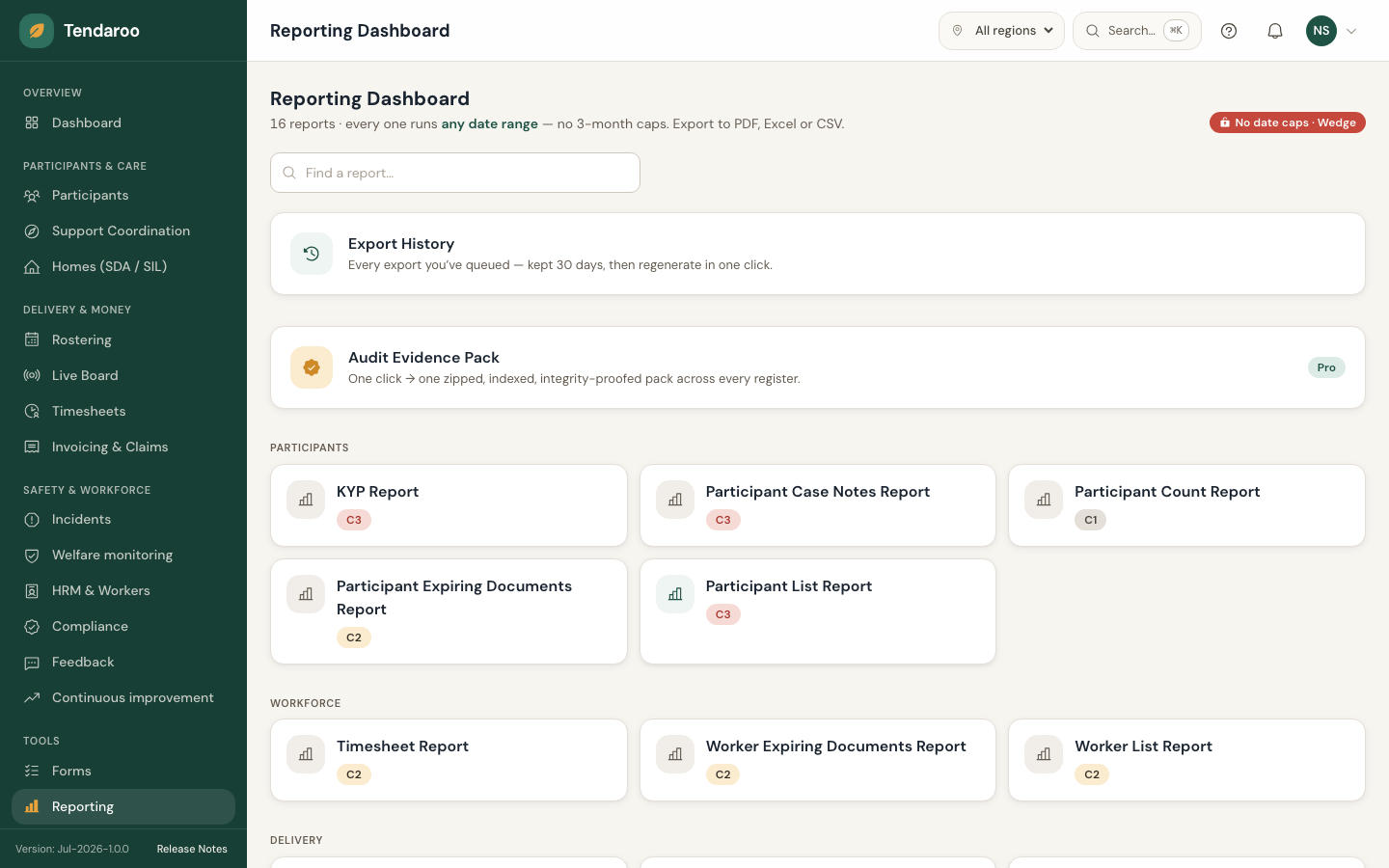This screenshot has width=1389, height=868.
Task: Click the Reporting bar chart sidebar icon
Action: coord(32,806)
